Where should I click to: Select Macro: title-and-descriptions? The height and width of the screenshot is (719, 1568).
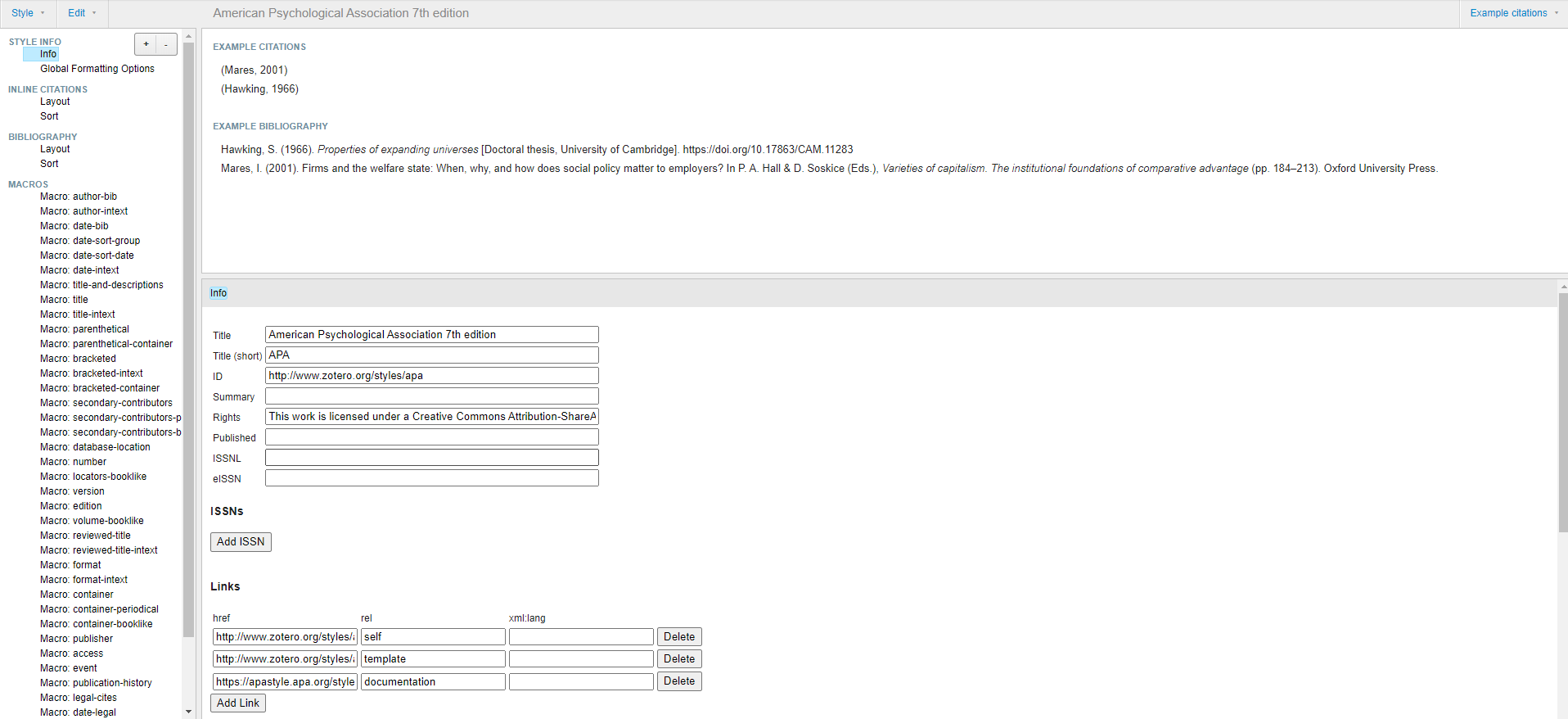101,285
